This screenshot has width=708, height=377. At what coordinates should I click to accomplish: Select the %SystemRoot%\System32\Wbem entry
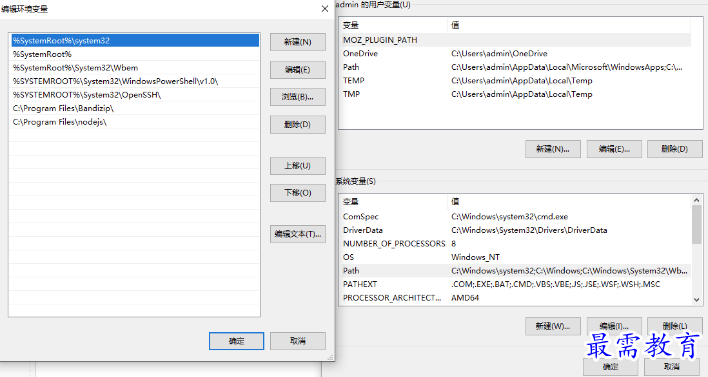(135, 68)
